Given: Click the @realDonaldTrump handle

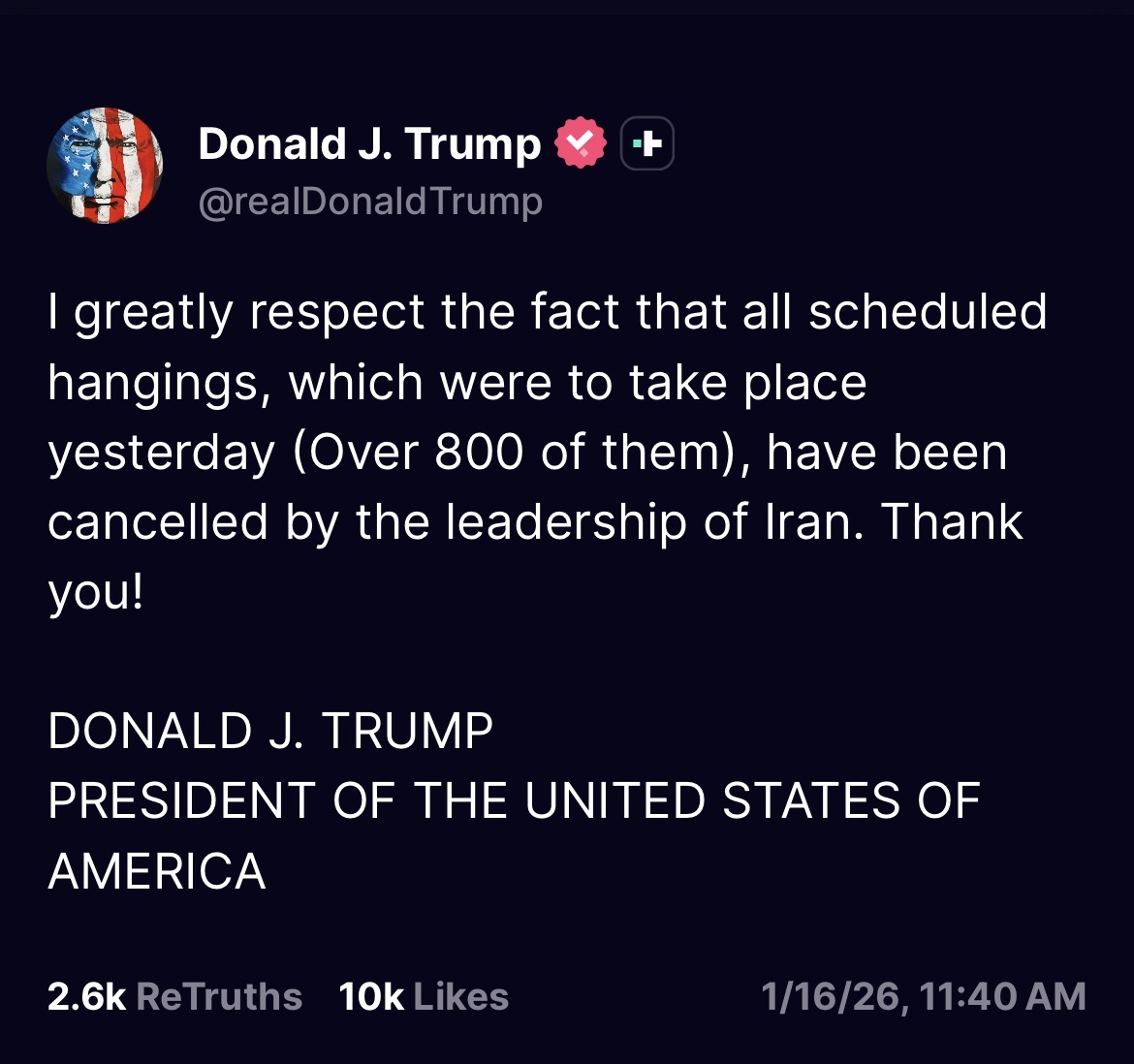Looking at the screenshot, I should [370, 202].
